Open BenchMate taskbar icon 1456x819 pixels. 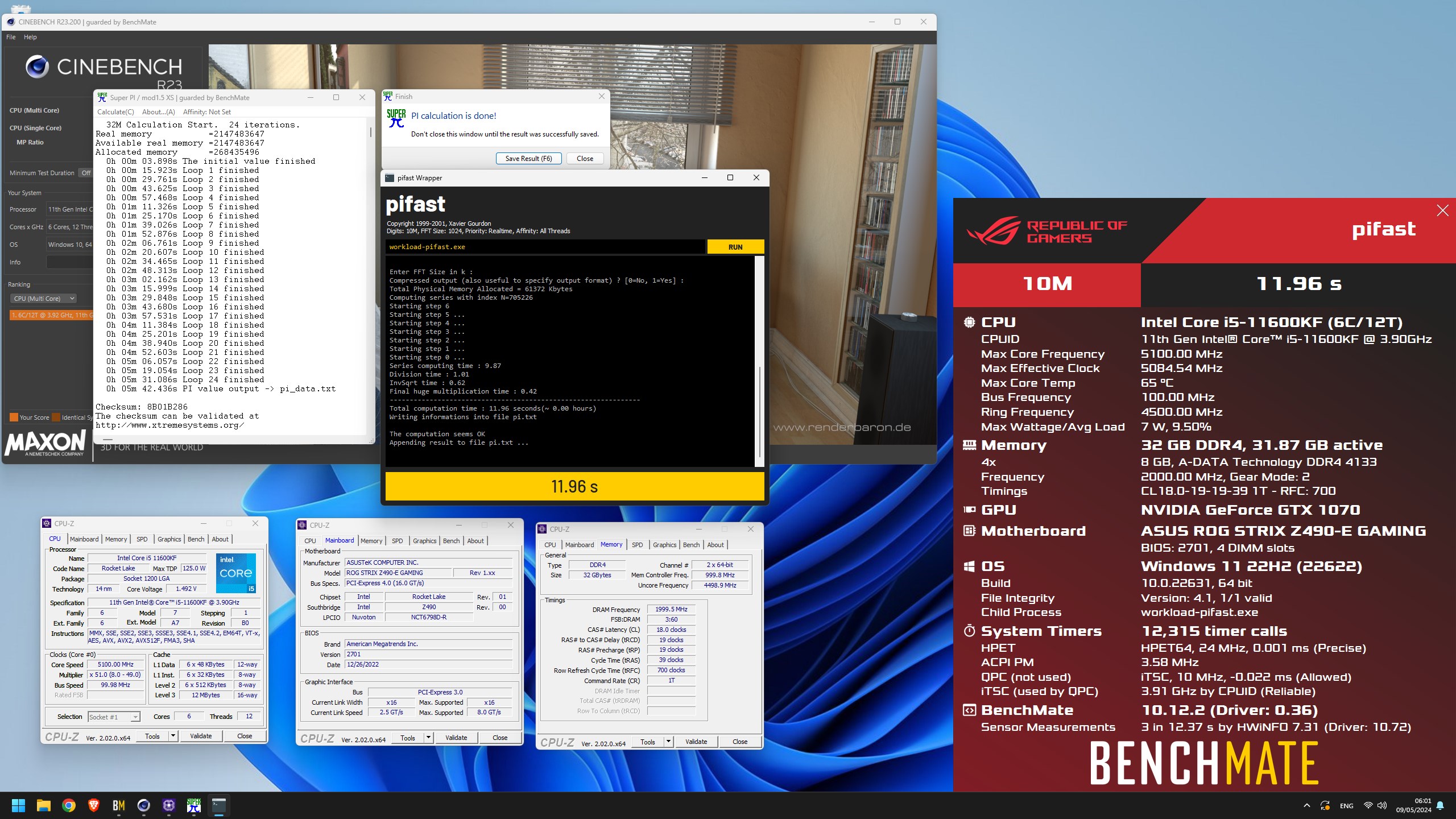point(119,805)
